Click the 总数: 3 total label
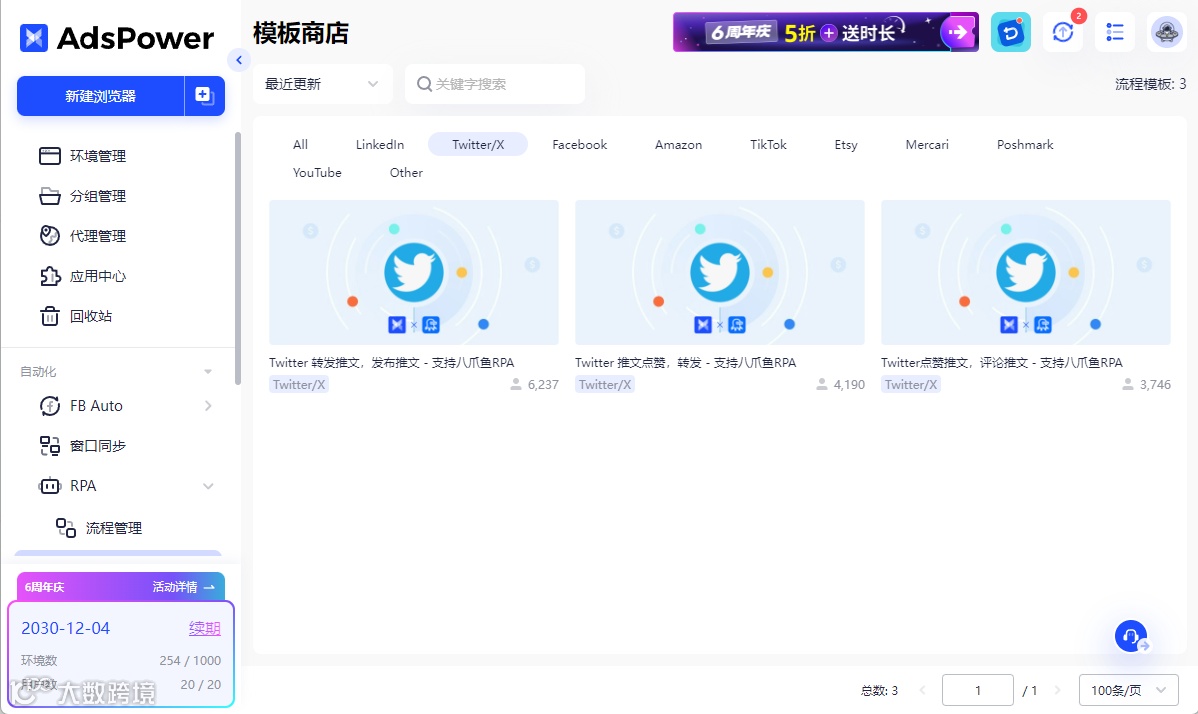1198x714 pixels. coord(879,690)
